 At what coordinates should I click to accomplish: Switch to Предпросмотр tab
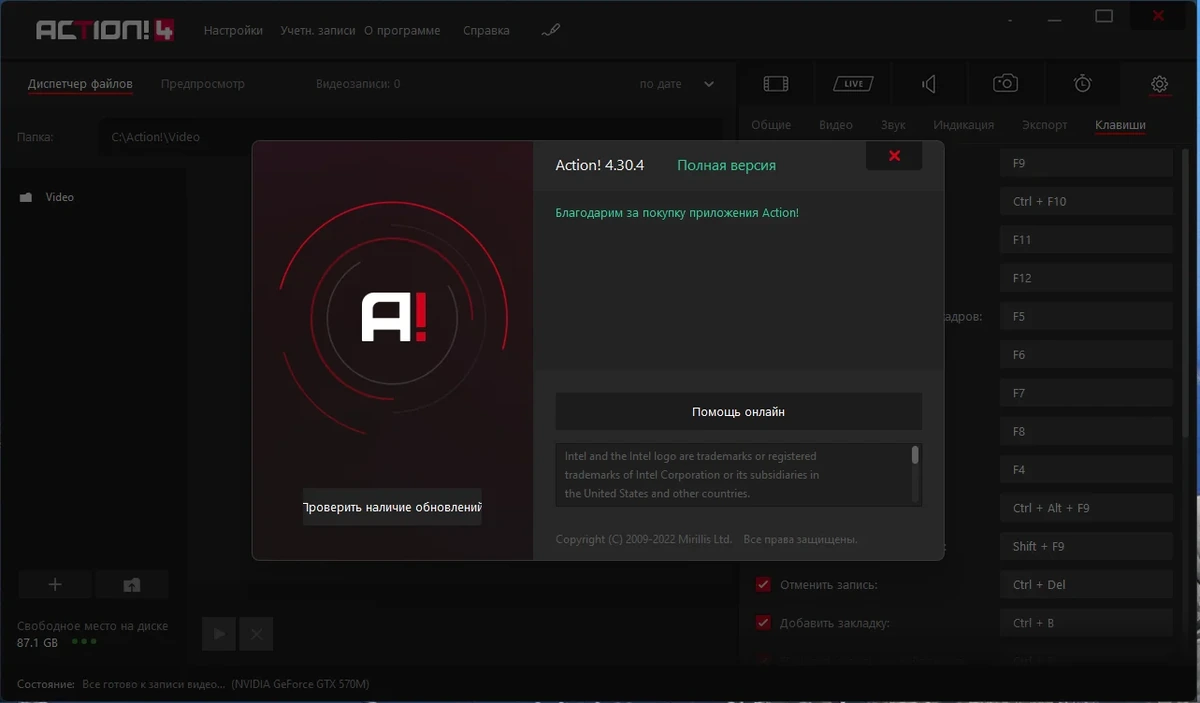coord(203,84)
